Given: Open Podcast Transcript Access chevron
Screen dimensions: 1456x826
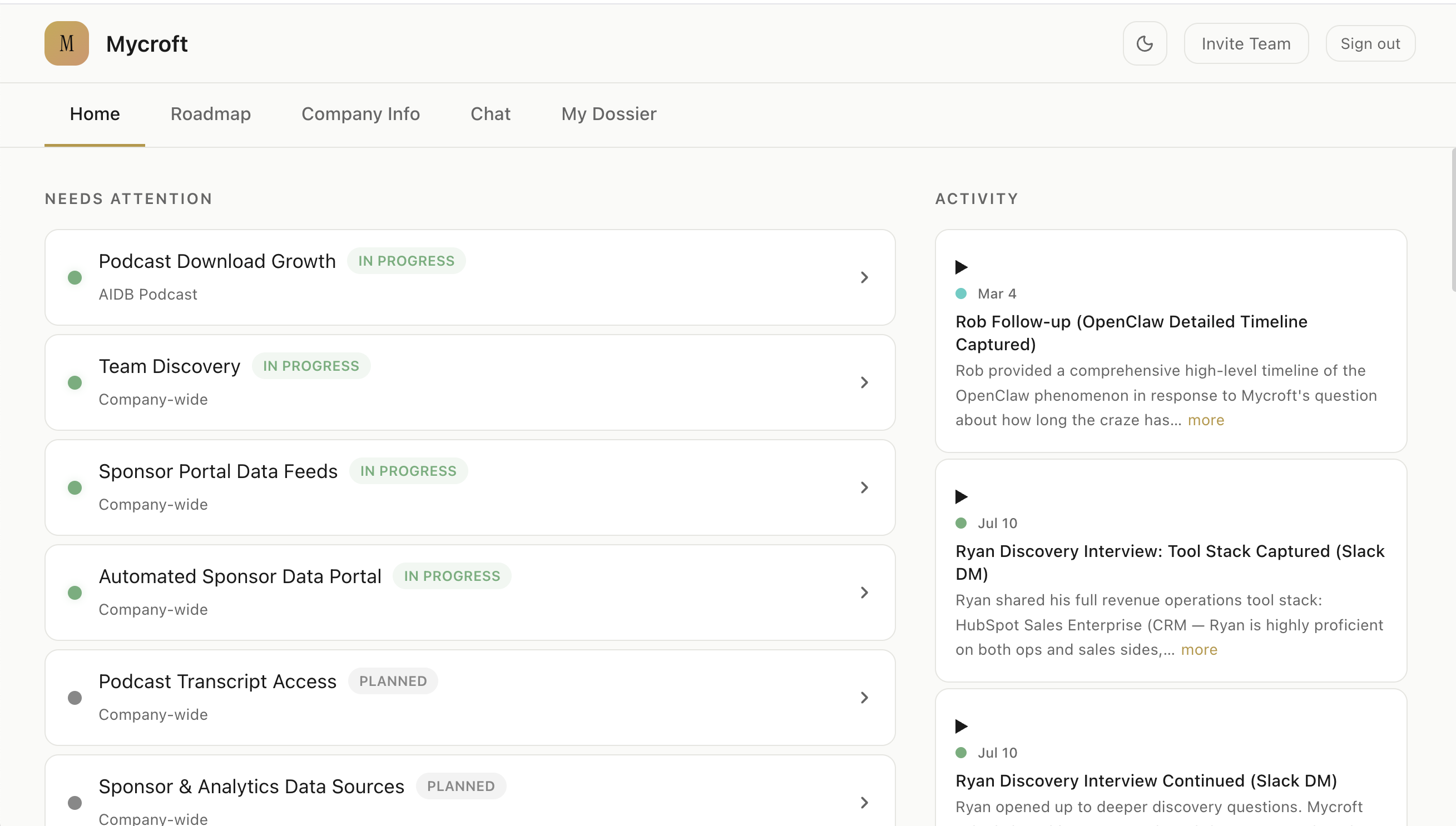Looking at the screenshot, I should coord(864,697).
